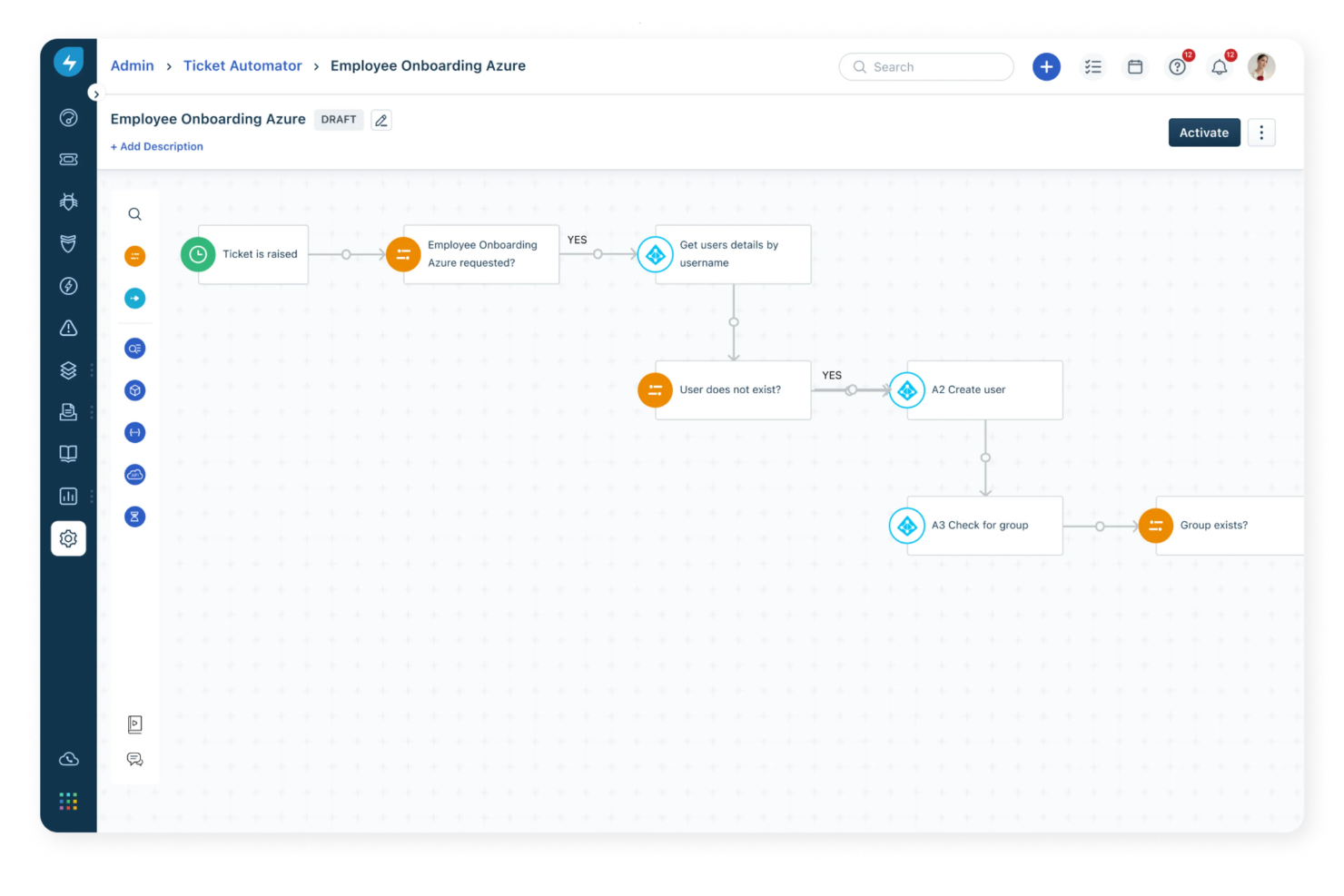Select the orange condition node from palette
The height and width of the screenshot is (896, 1344).
tap(134, 255)
